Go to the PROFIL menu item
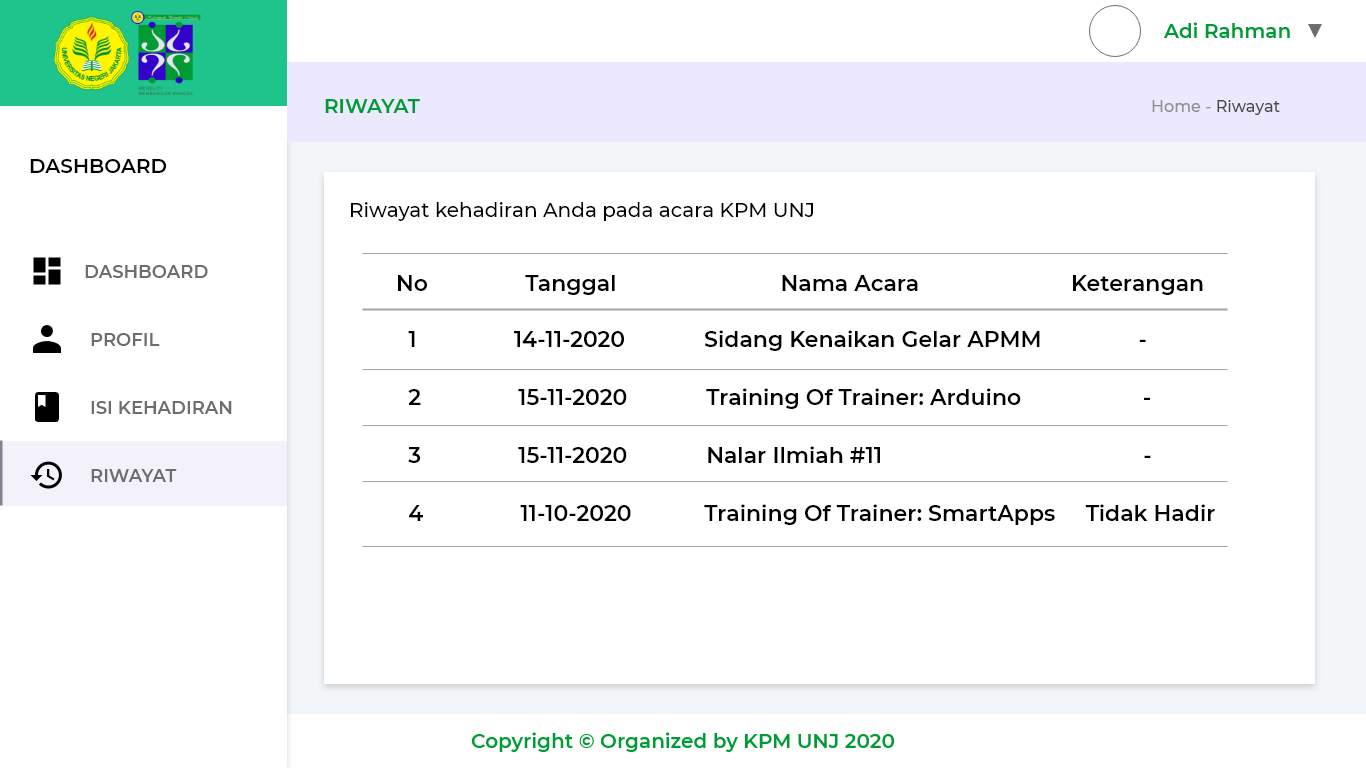 coord(125,340)
